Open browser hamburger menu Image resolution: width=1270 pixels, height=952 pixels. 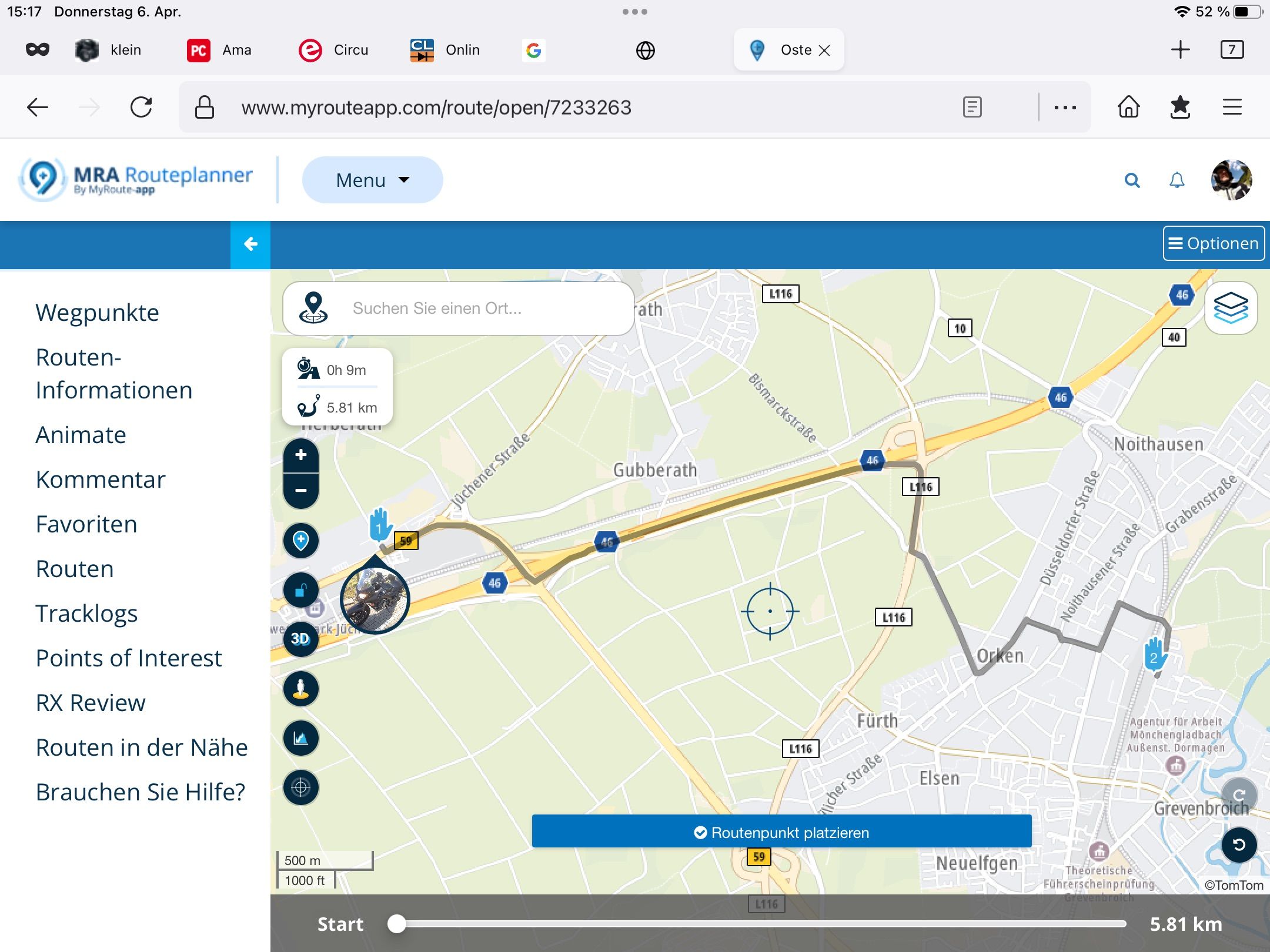pos(1232,108)
